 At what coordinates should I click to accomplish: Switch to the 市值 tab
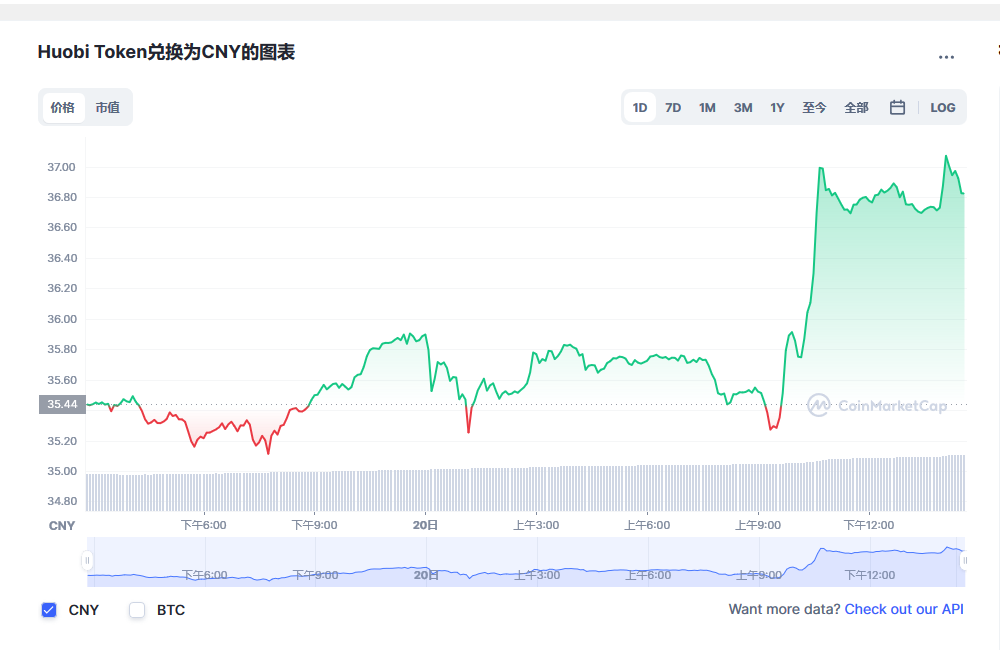point(108,107)
